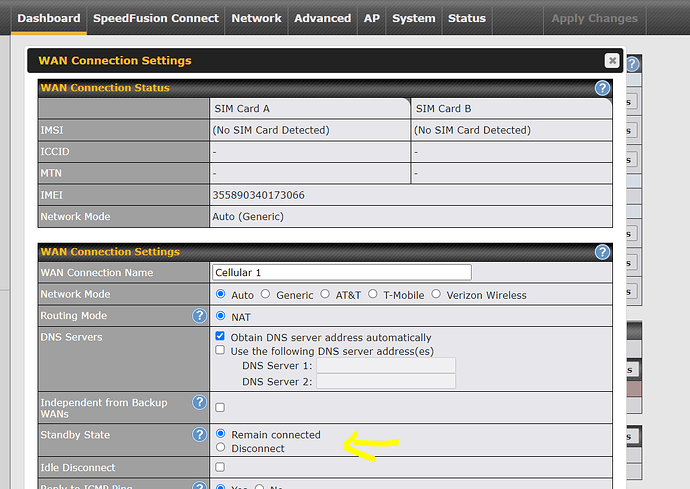Click the WAN Connection Name input field
This screenshot has width=690, height=489.
[341, 273]
